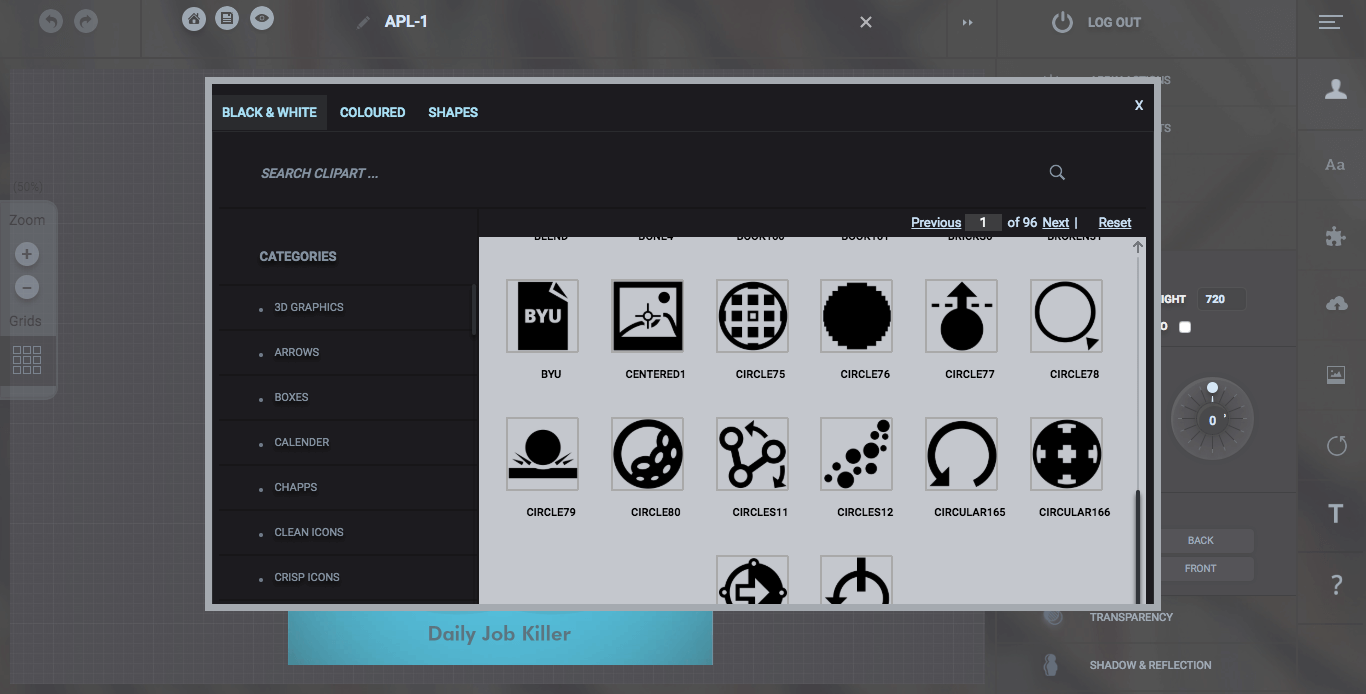
Task: Click the height value field showing 720
Action: (x=1221, y=298)
